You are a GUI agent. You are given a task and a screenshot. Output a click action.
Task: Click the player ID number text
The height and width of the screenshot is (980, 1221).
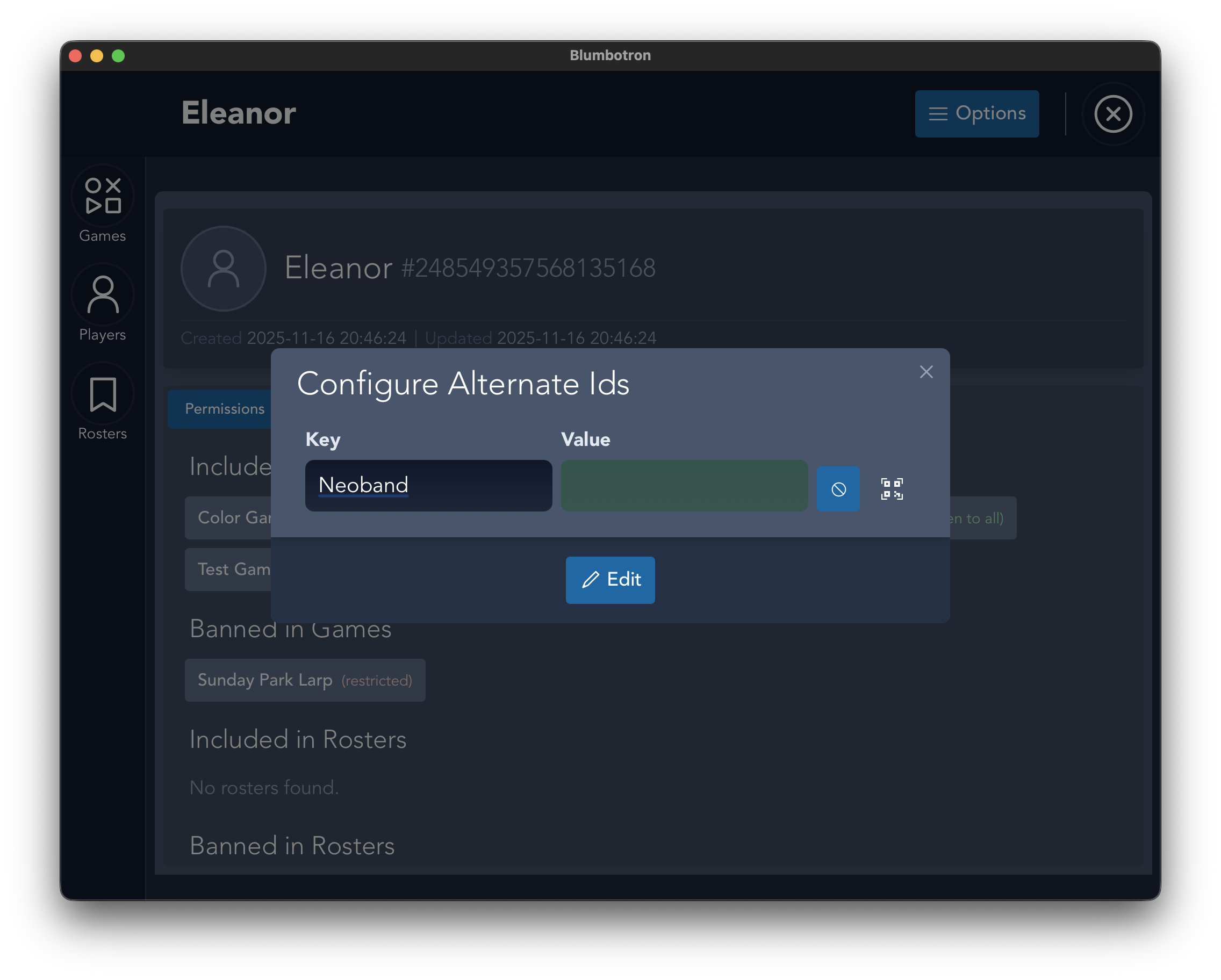[528, 268]
